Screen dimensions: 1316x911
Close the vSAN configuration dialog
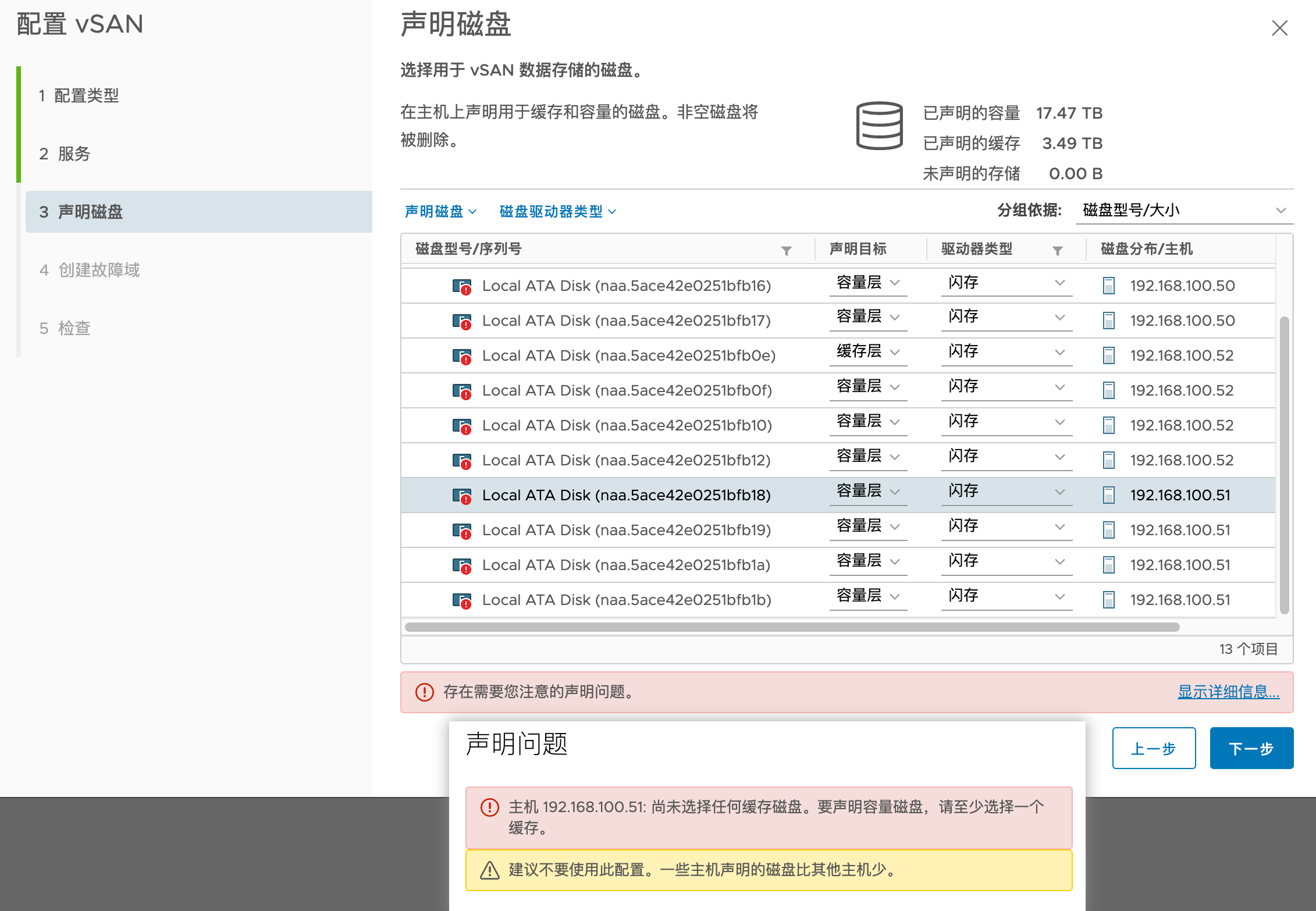(x=1279, y=28)
